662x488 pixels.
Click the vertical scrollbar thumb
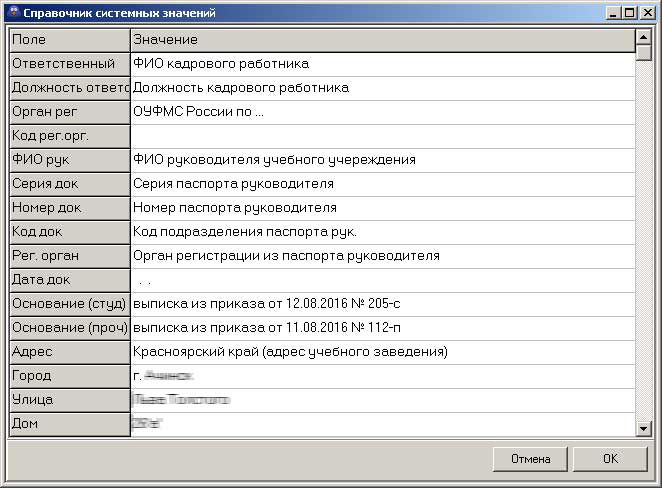(643, 53)
